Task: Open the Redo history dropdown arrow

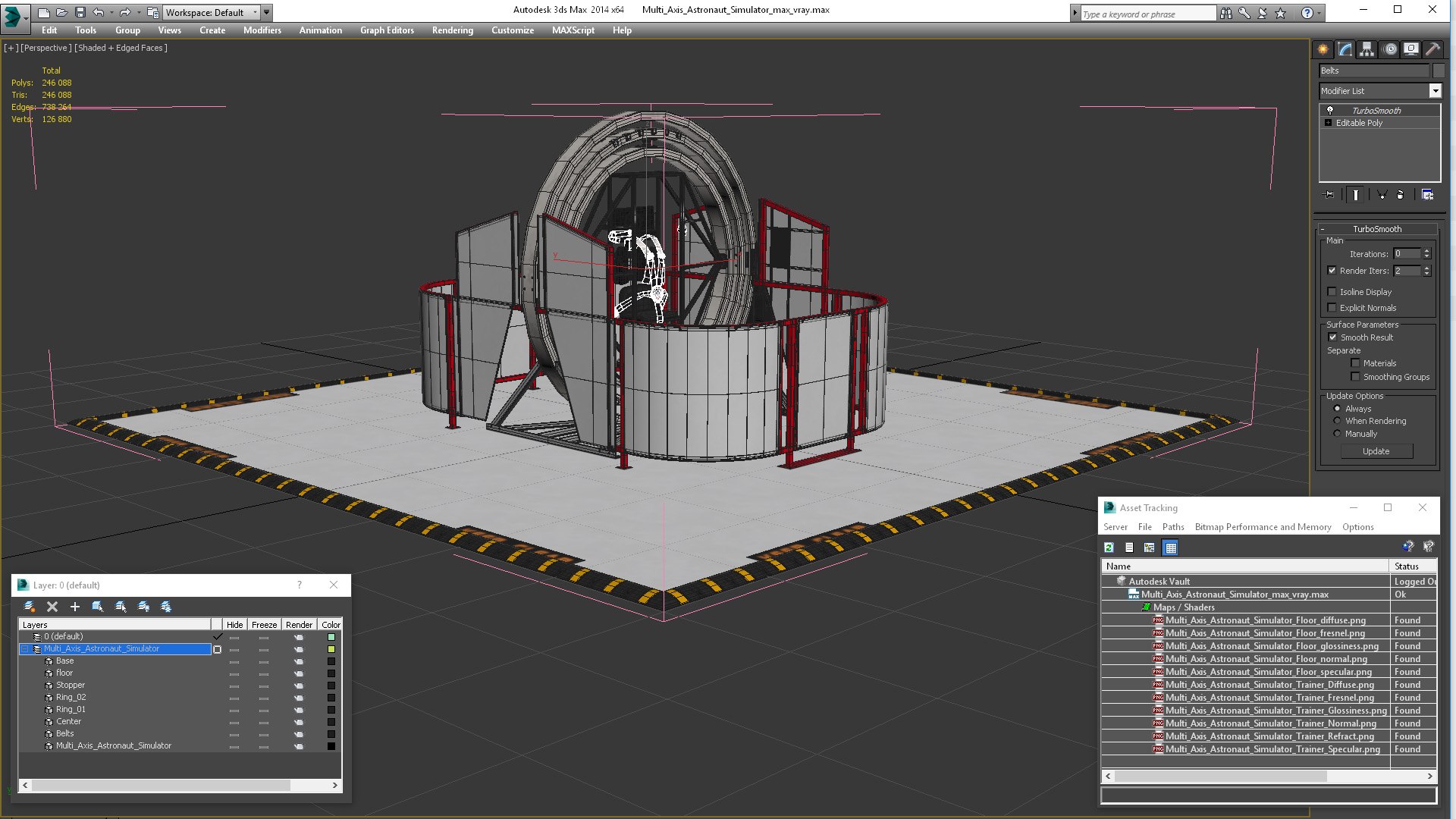Action: 138,12
